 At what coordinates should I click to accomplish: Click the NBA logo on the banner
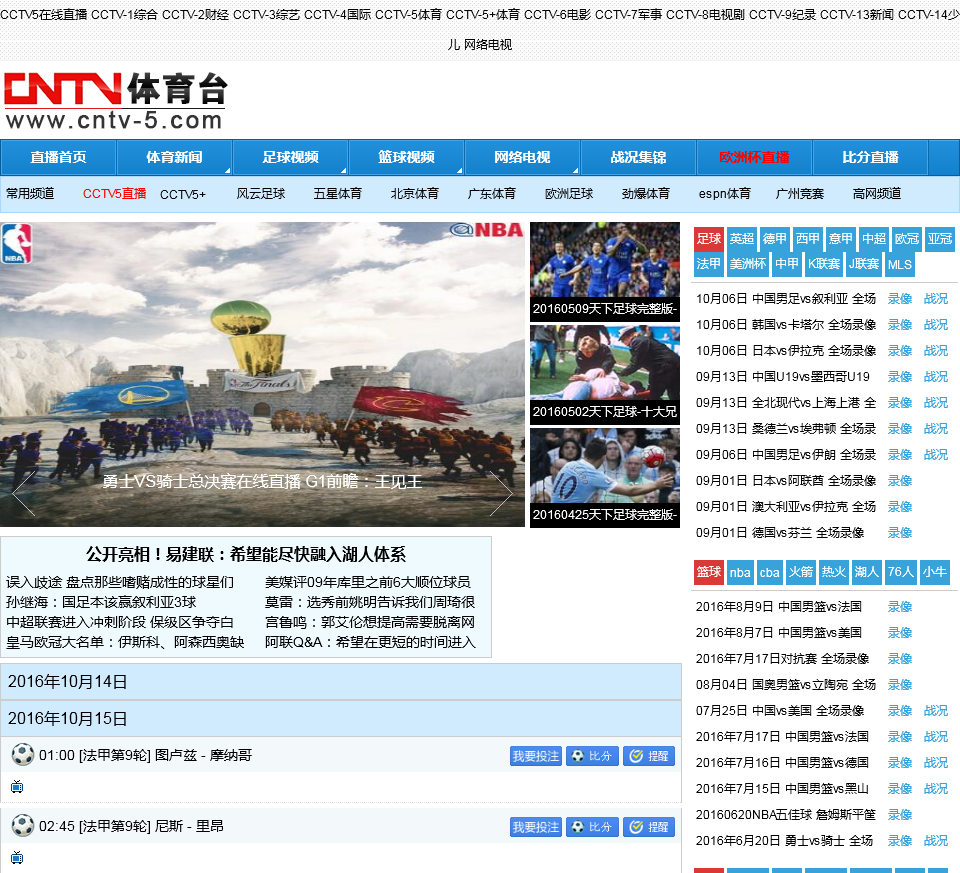coord(17,244)
